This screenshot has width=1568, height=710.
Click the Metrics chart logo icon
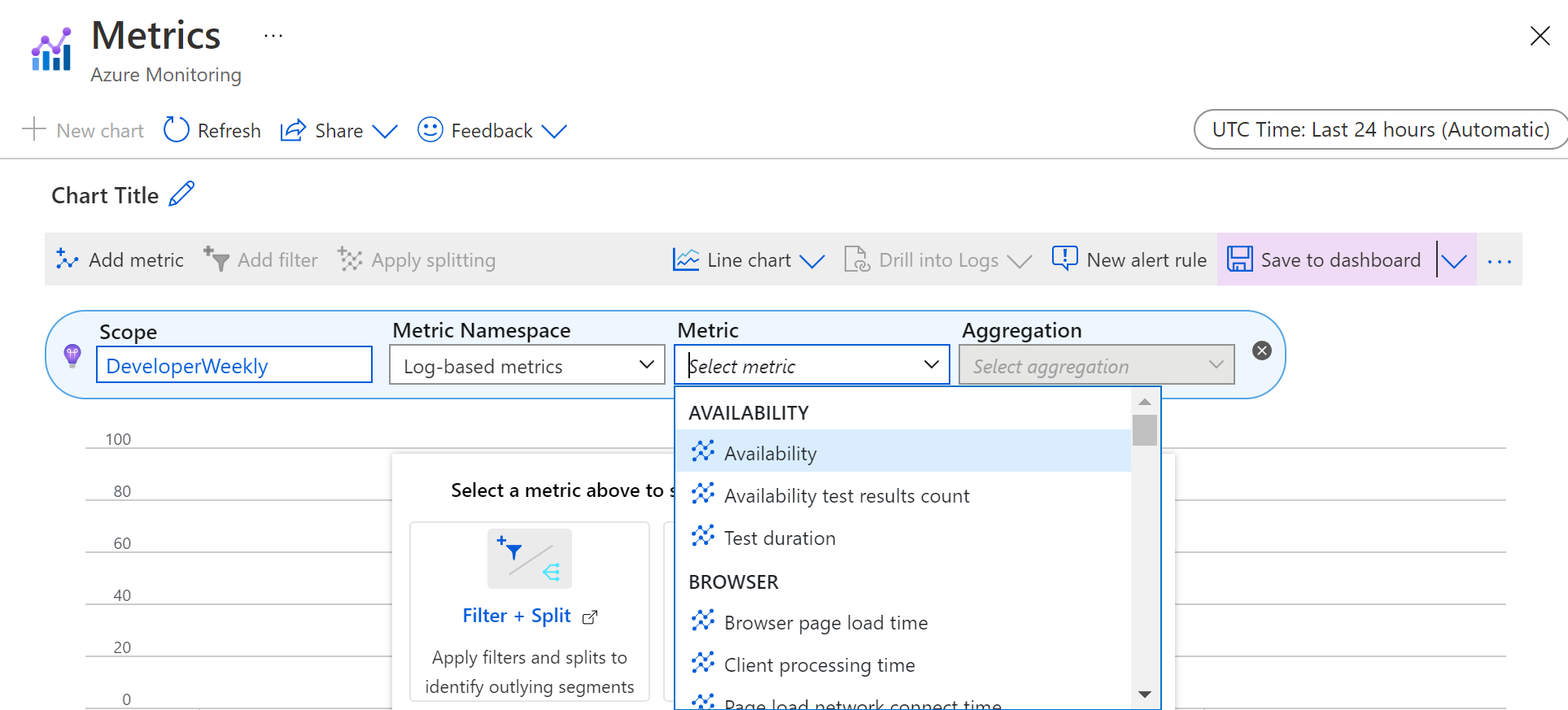[51, 50]
